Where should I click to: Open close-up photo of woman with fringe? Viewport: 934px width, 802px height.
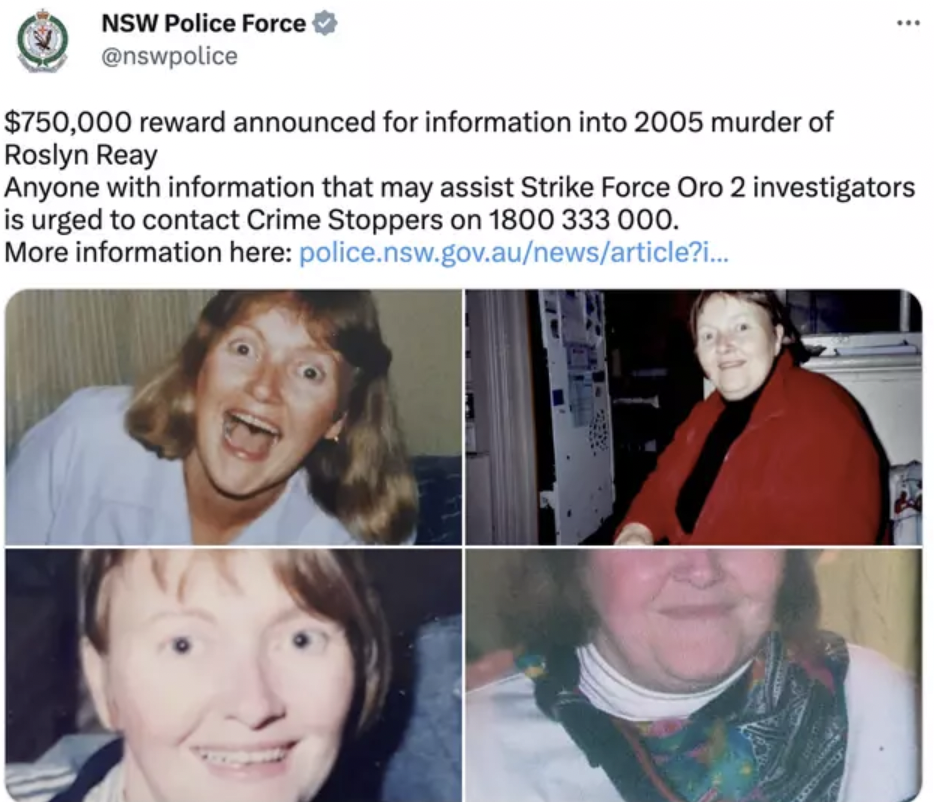point(234,675)
